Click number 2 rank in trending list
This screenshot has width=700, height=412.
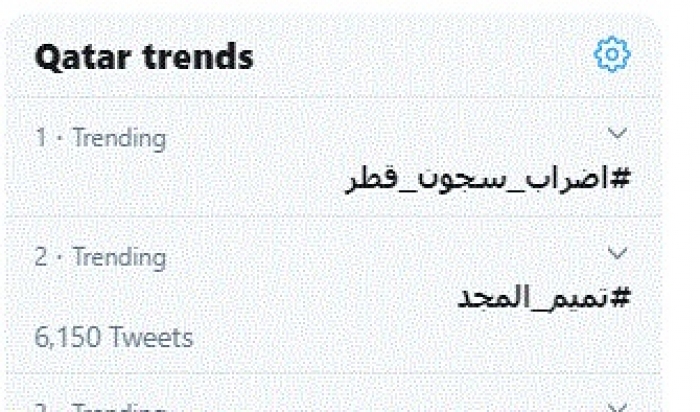pyautogui.click(x=41, y=257)
